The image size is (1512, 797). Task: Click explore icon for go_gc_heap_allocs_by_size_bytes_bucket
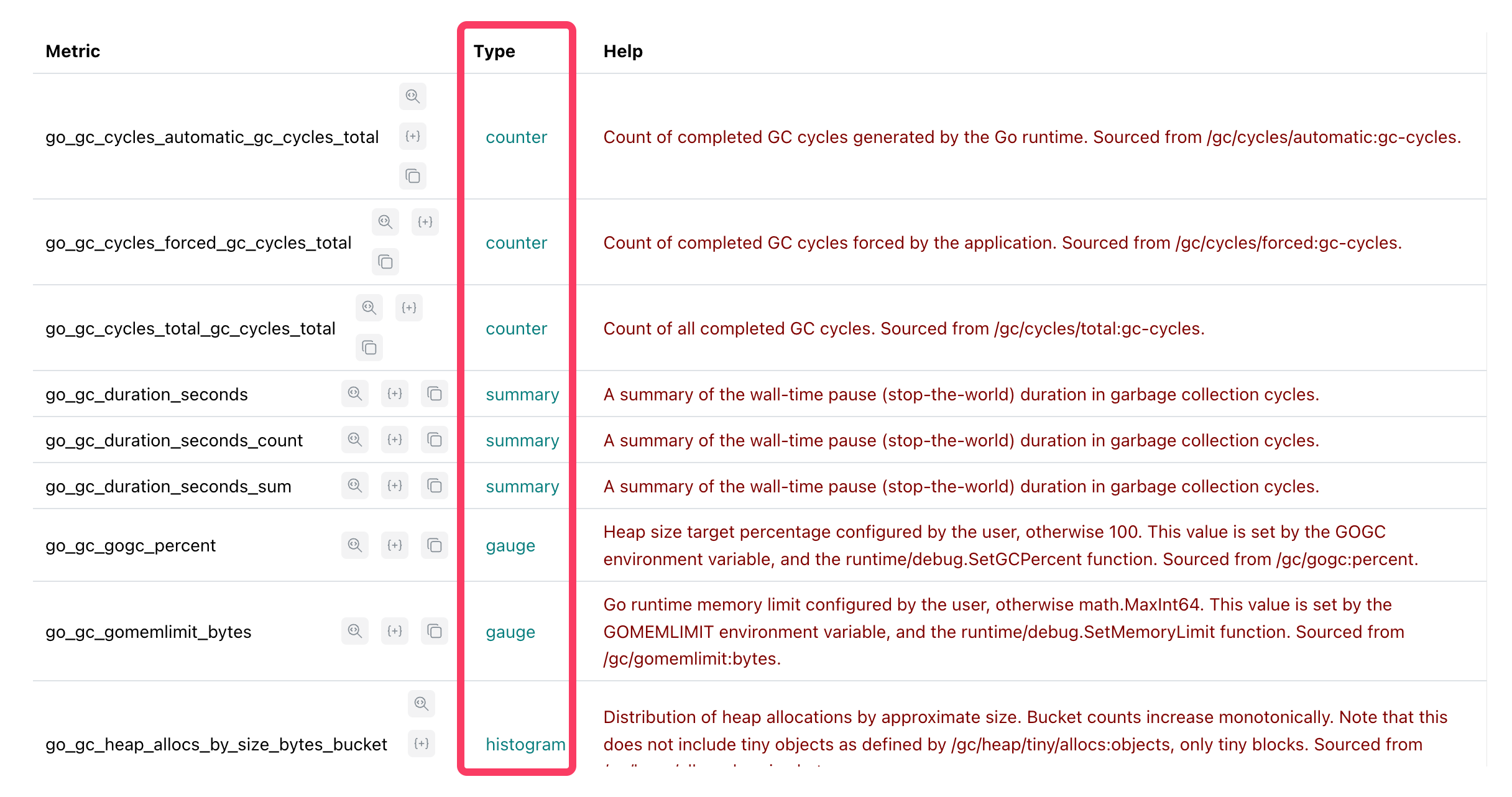(x=422, y=704)
